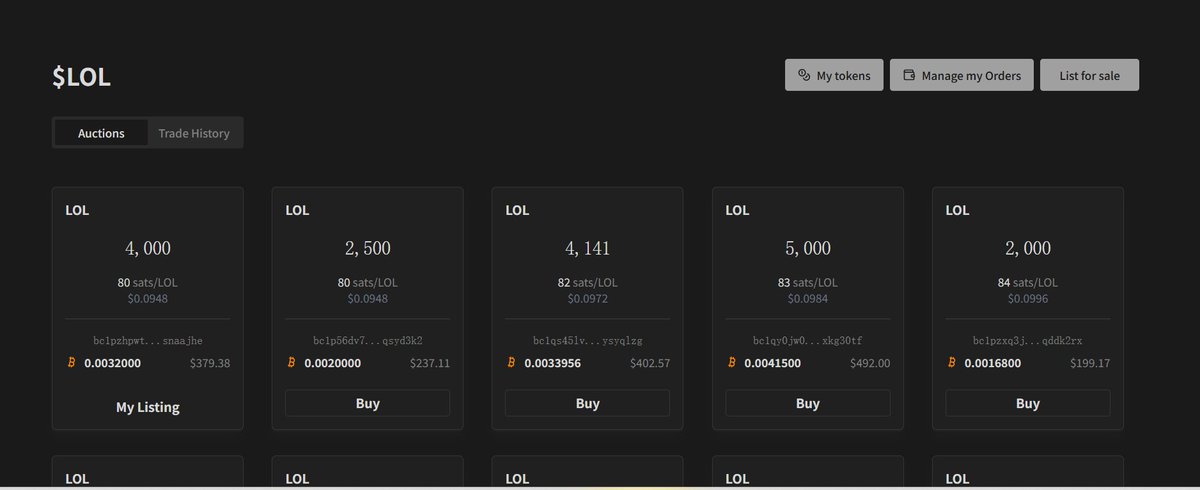Click My Listing on the 4,000 LOL card
This screenshot has width=1200, height=490.
(x=148, y=407)
